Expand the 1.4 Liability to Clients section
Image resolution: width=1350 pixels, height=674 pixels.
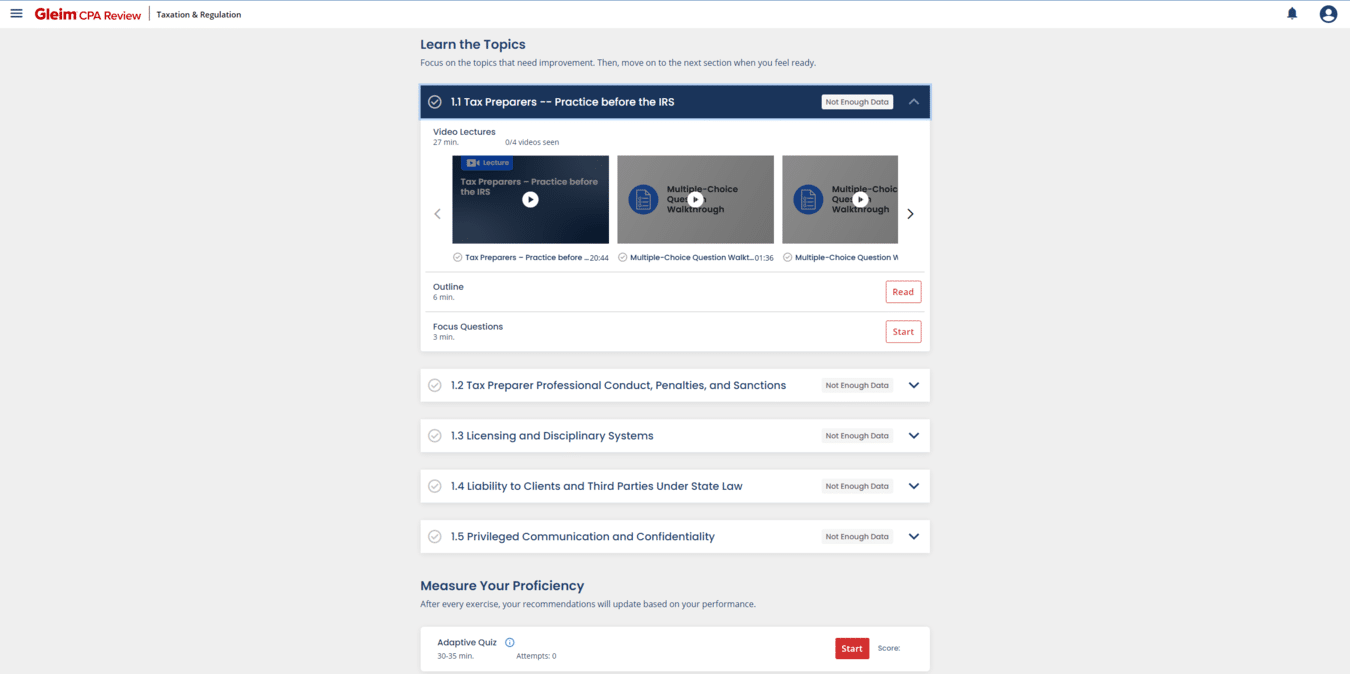click(913, 486)
